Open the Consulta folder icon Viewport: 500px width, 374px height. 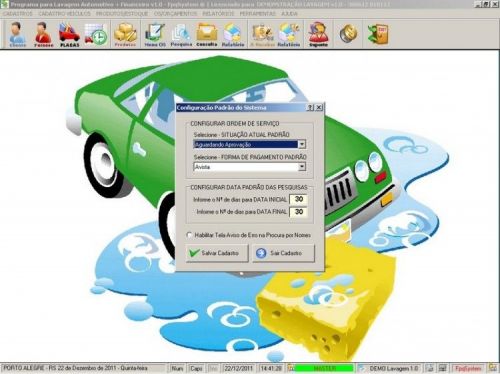(207, 34)
